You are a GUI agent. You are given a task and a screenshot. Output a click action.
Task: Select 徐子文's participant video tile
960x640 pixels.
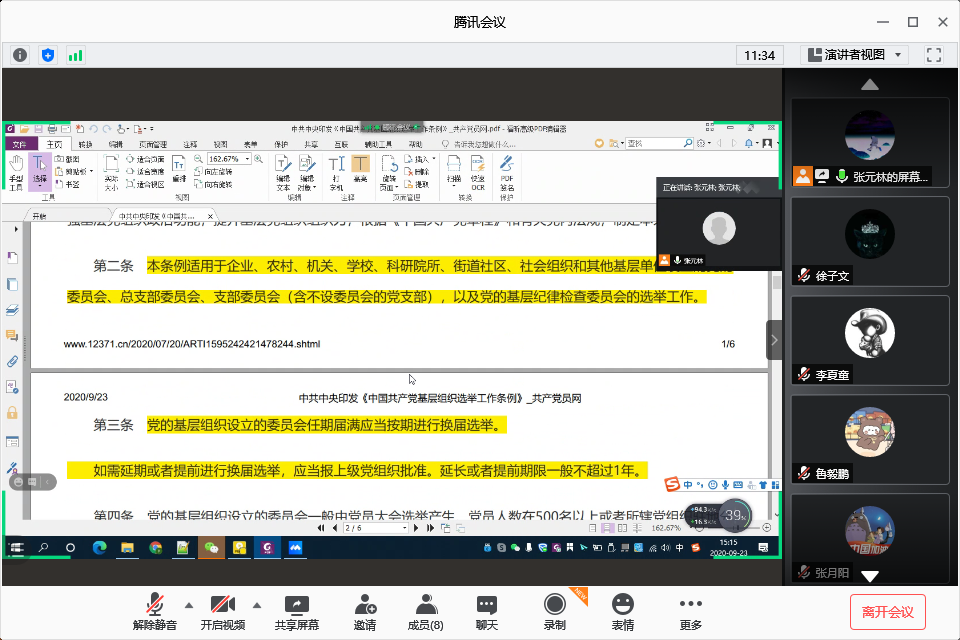(x=870, y=240)
